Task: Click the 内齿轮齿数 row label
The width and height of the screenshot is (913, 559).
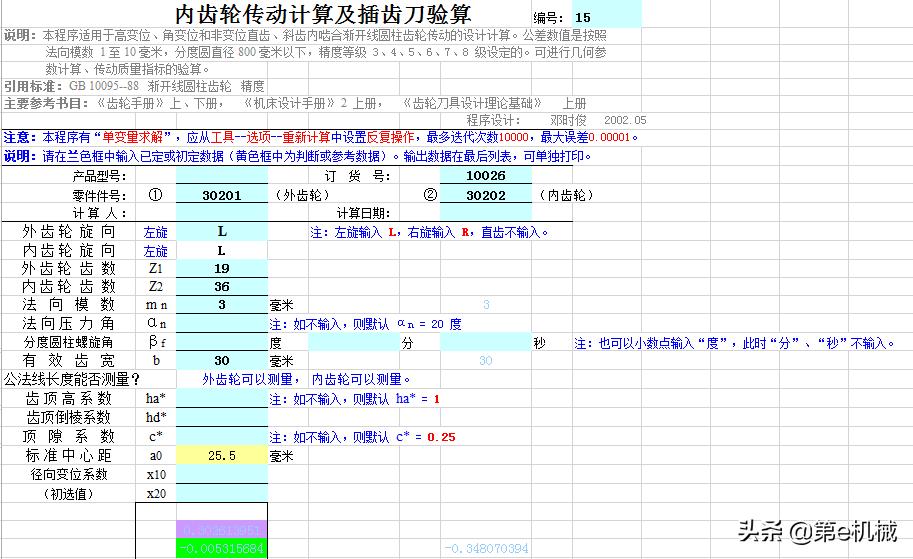Action: [x=69, y=286]
